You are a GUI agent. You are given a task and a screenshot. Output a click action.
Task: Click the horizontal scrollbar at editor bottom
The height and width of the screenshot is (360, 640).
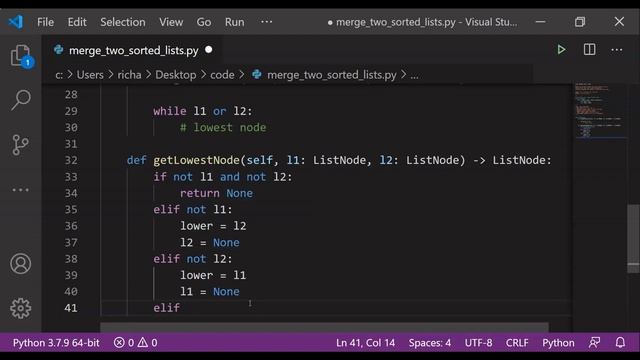[x=324, y=327]
